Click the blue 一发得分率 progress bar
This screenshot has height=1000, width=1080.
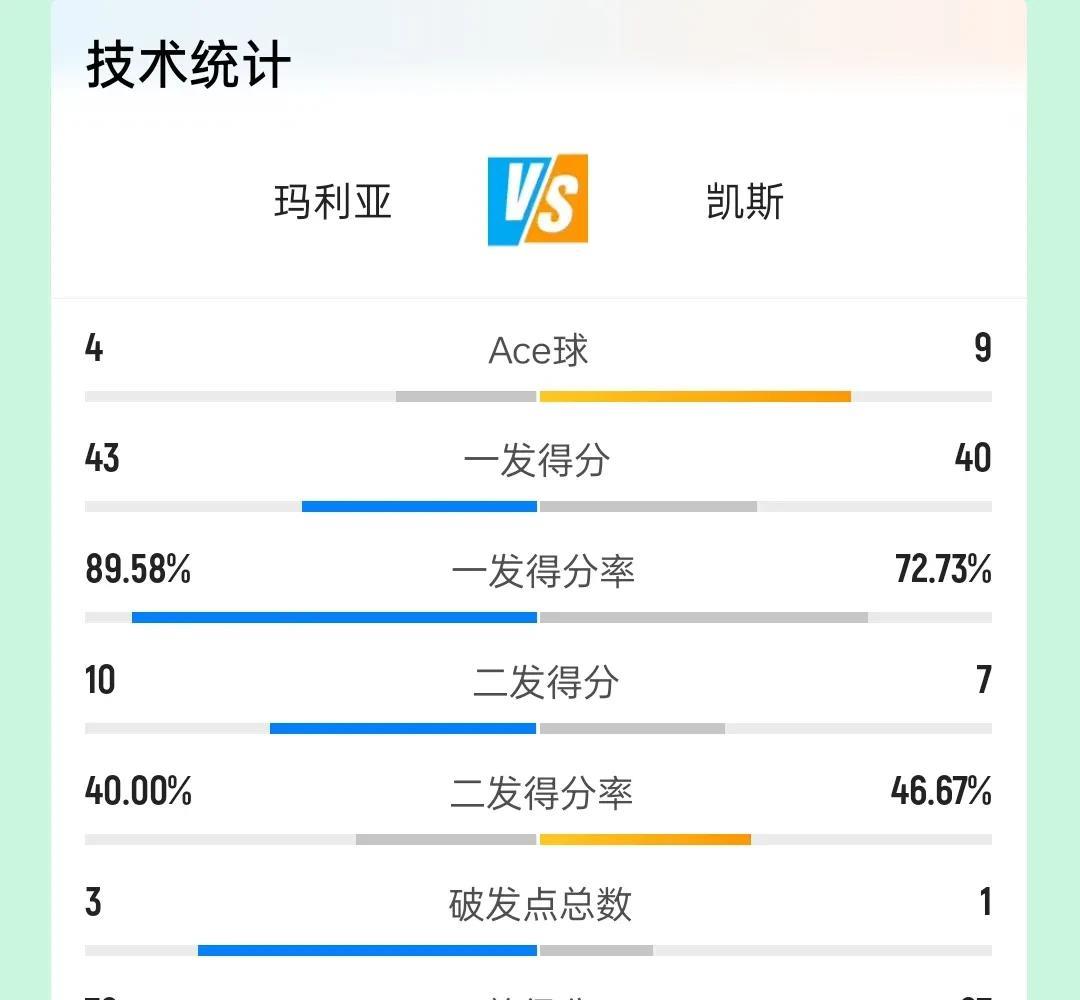pyautogui.click(x=334, y=618)
